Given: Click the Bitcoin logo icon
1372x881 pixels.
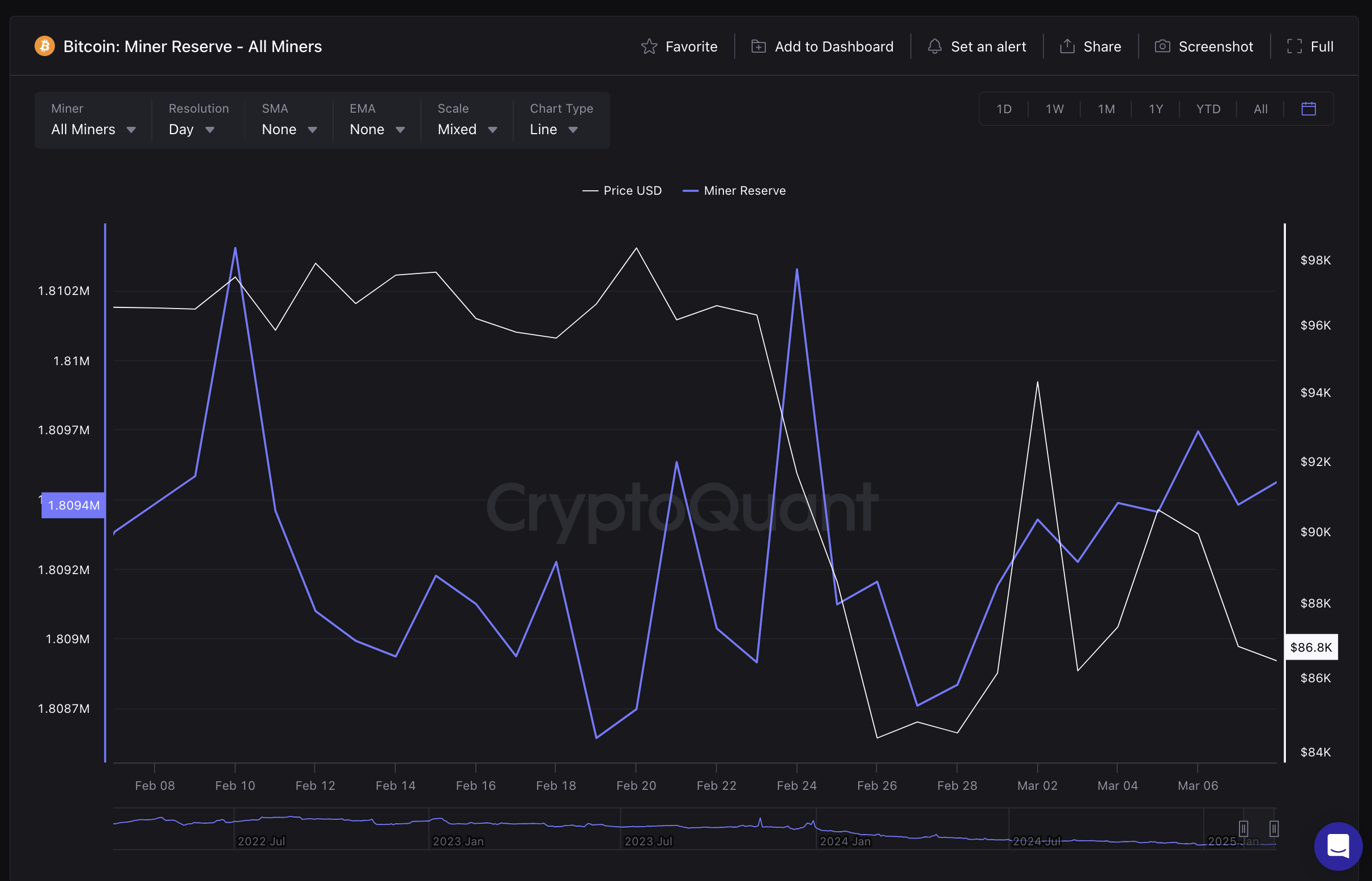Looking at the screenshot, I should pyautogui.click(x=45, y=46).
